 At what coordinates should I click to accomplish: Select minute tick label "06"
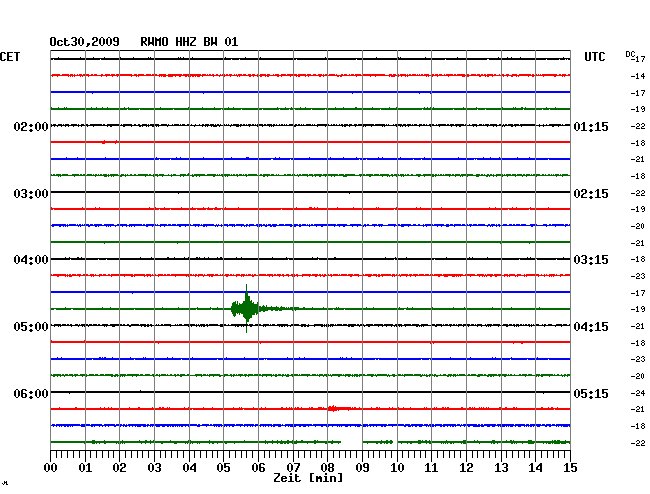point(258,467)
